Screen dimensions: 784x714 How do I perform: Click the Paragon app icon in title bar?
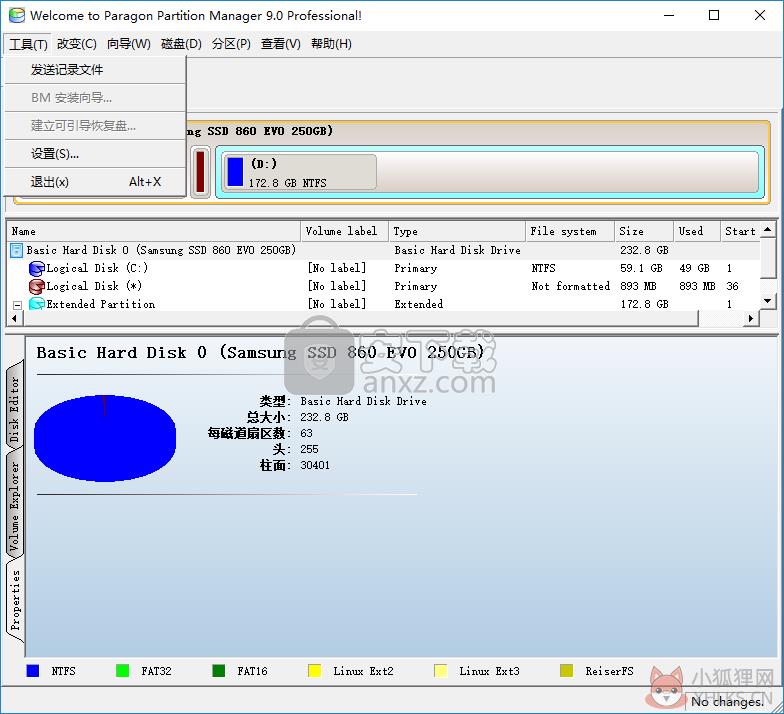click(x=16, y=16)
